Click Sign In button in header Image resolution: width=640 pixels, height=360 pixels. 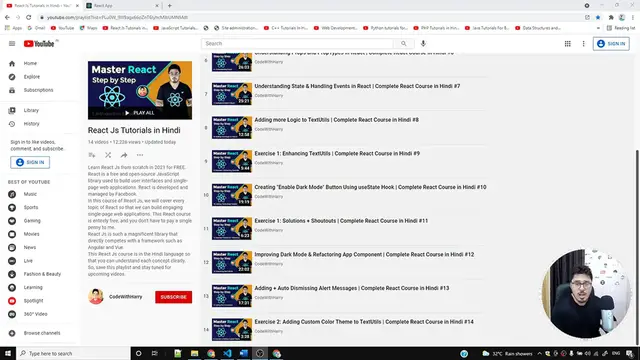(x=611, y=44)
